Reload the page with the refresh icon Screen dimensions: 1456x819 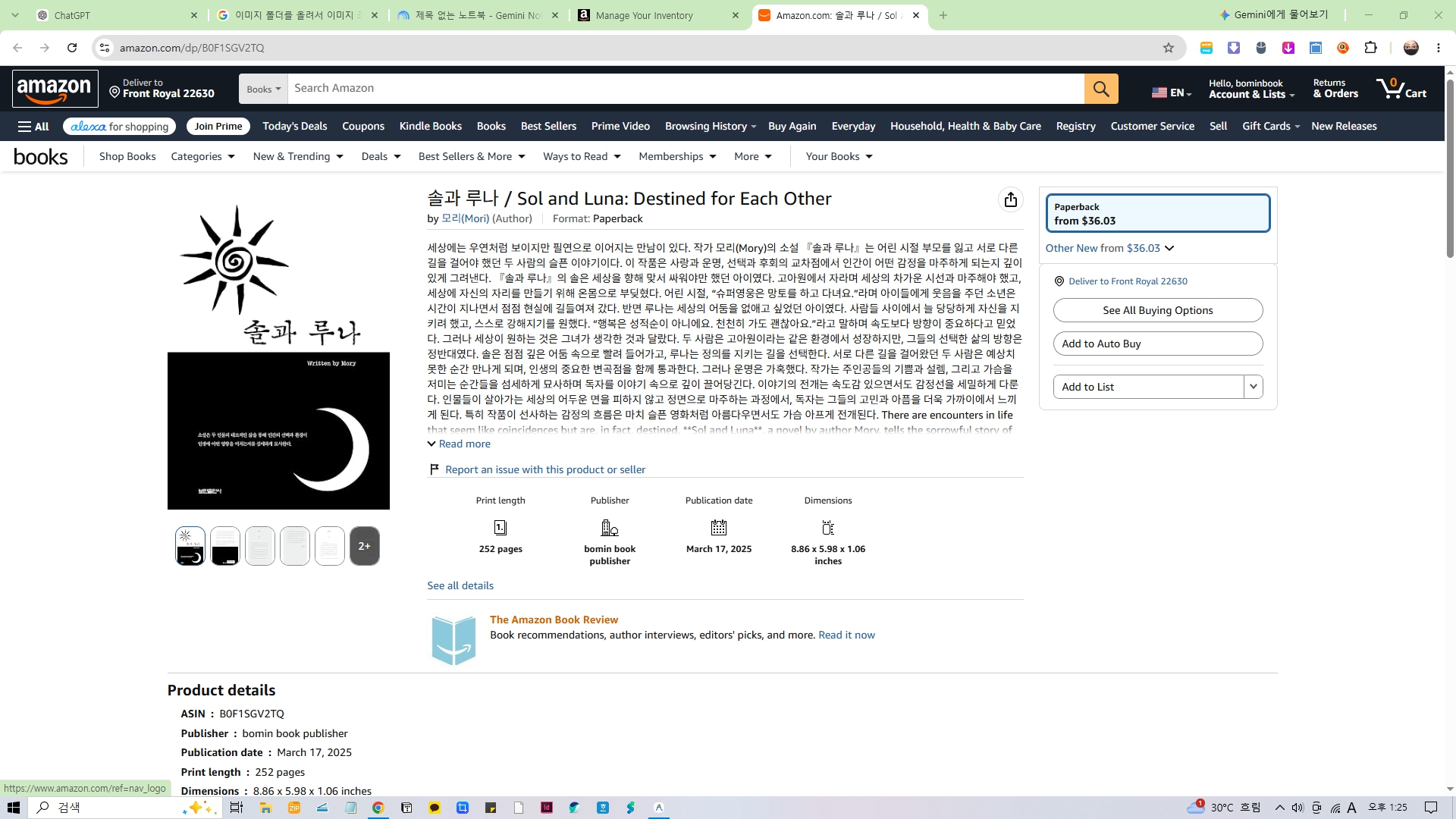tap(72, 48)
